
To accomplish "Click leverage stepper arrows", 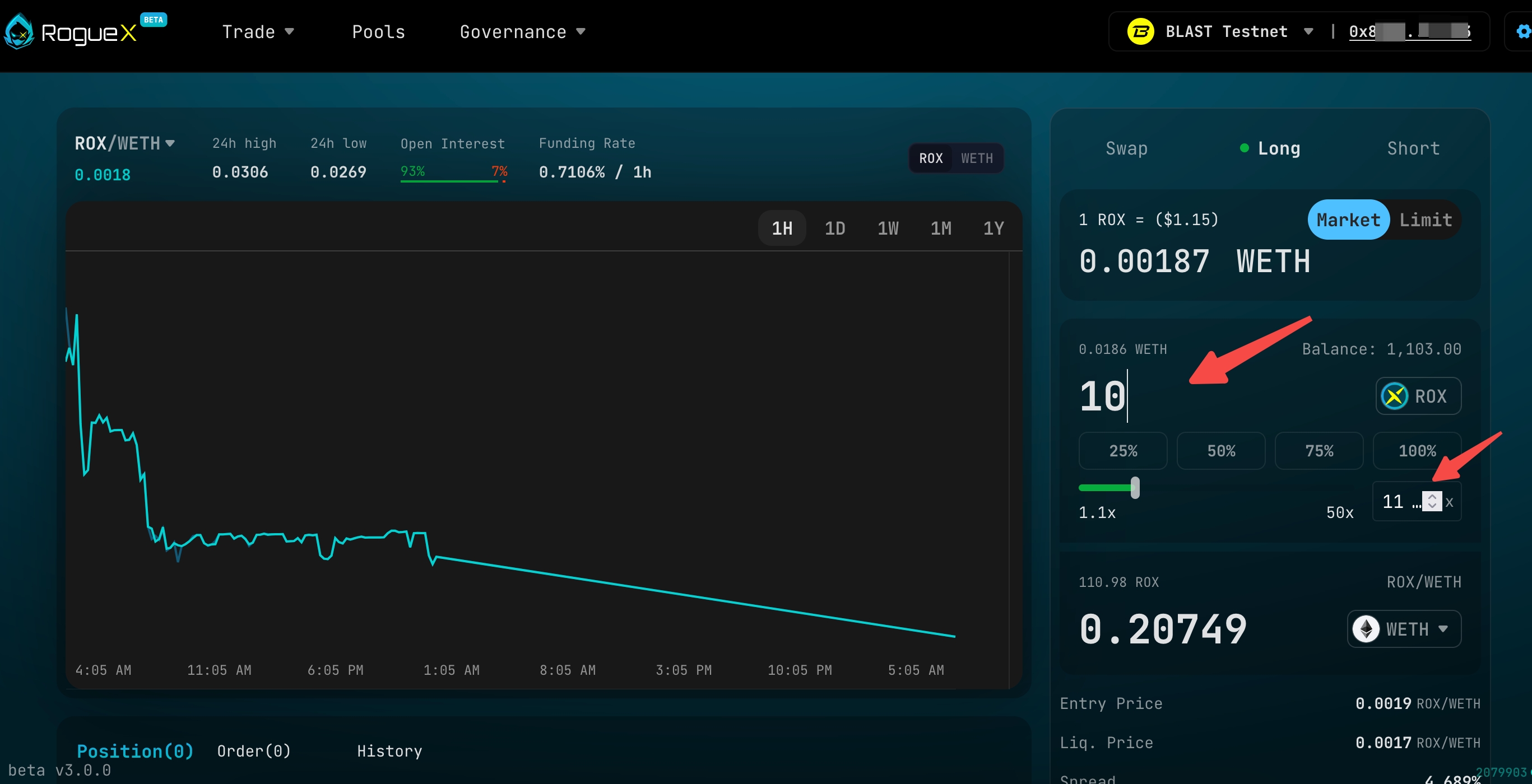I will (x=1432, y=501).
